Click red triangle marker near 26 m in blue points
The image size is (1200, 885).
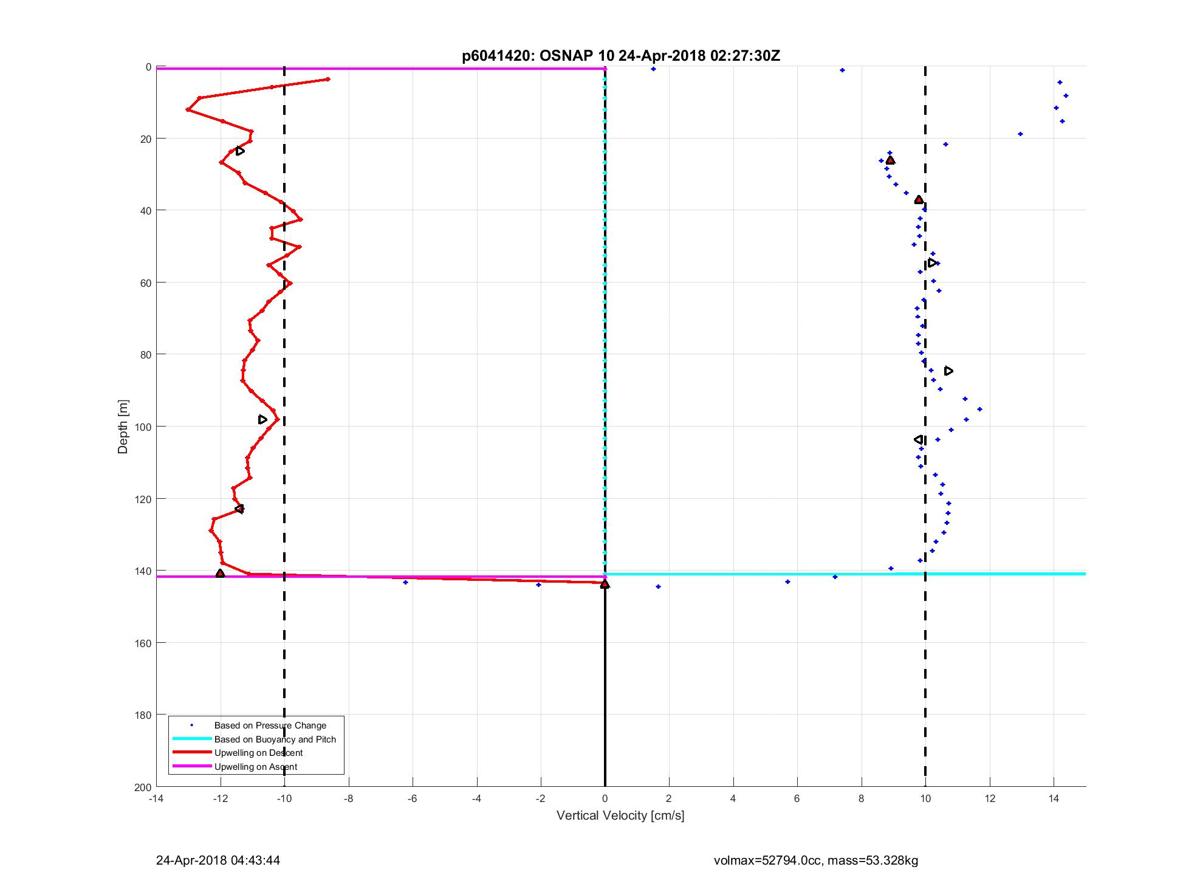coord(890,160)
